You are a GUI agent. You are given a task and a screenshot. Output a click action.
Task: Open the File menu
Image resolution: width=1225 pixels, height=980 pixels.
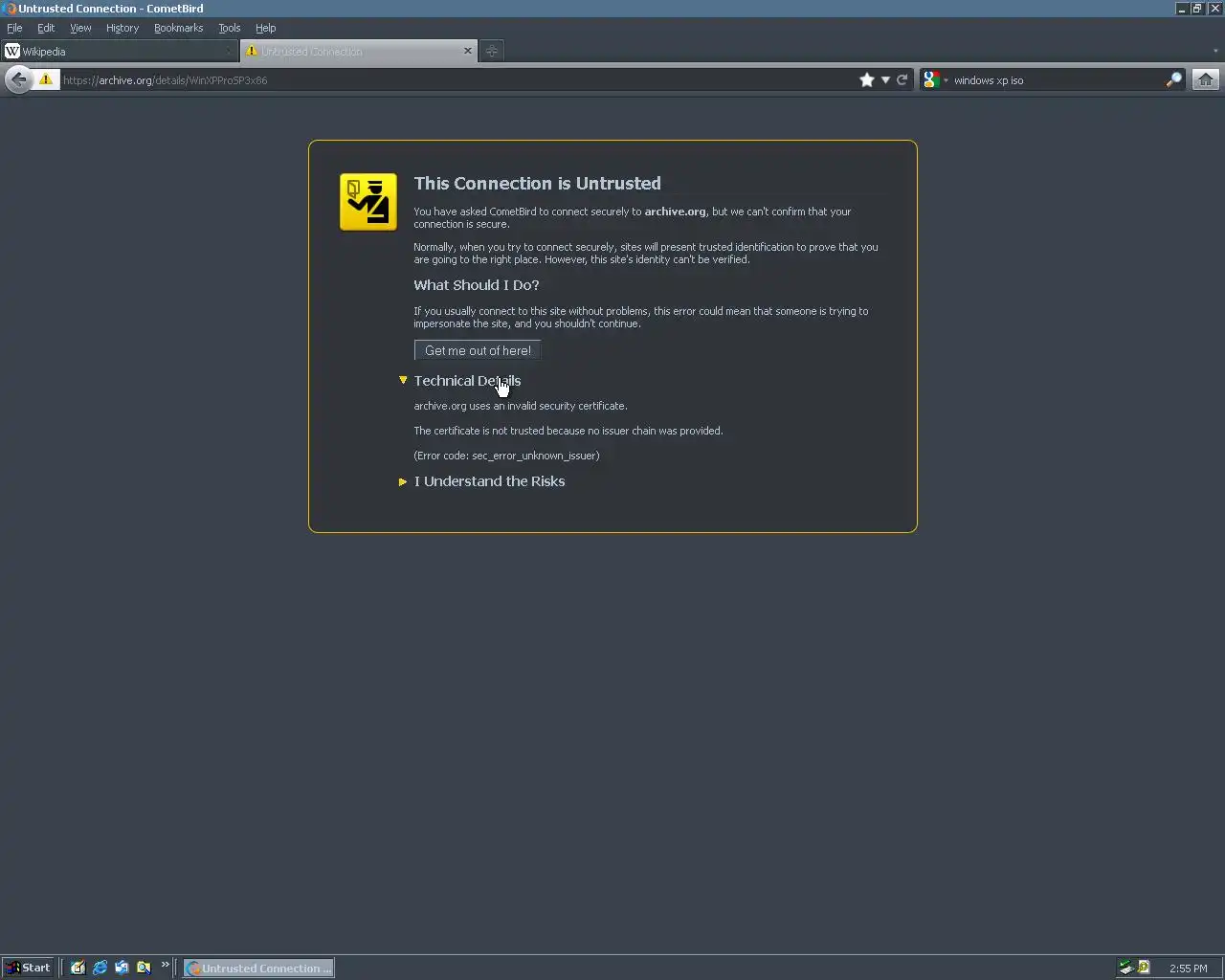tap(14, 28)
